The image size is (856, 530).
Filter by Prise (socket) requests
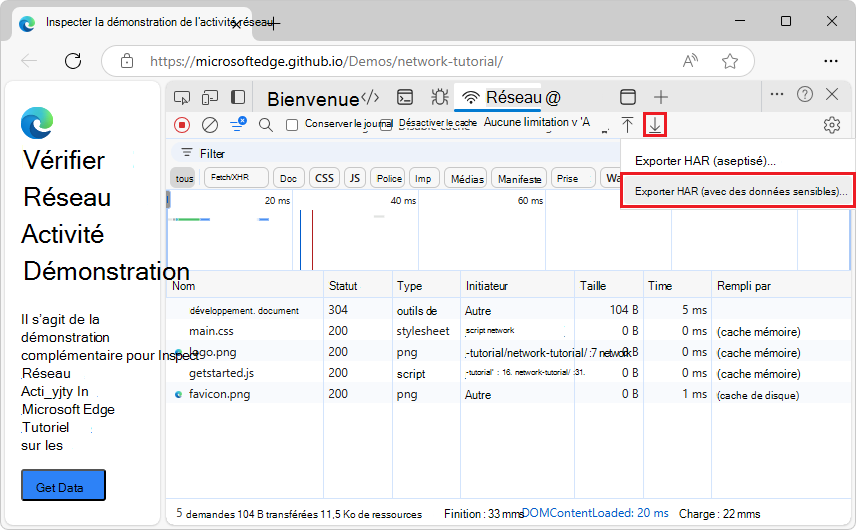(x=573, y=178)
